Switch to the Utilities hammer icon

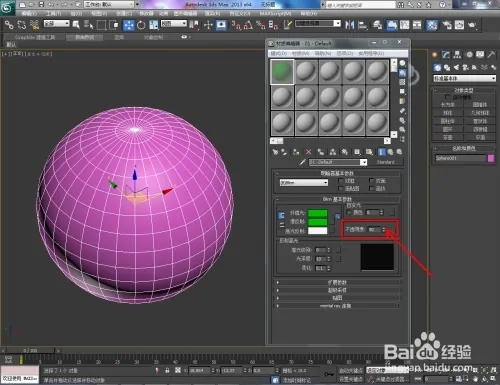(491, 55)
